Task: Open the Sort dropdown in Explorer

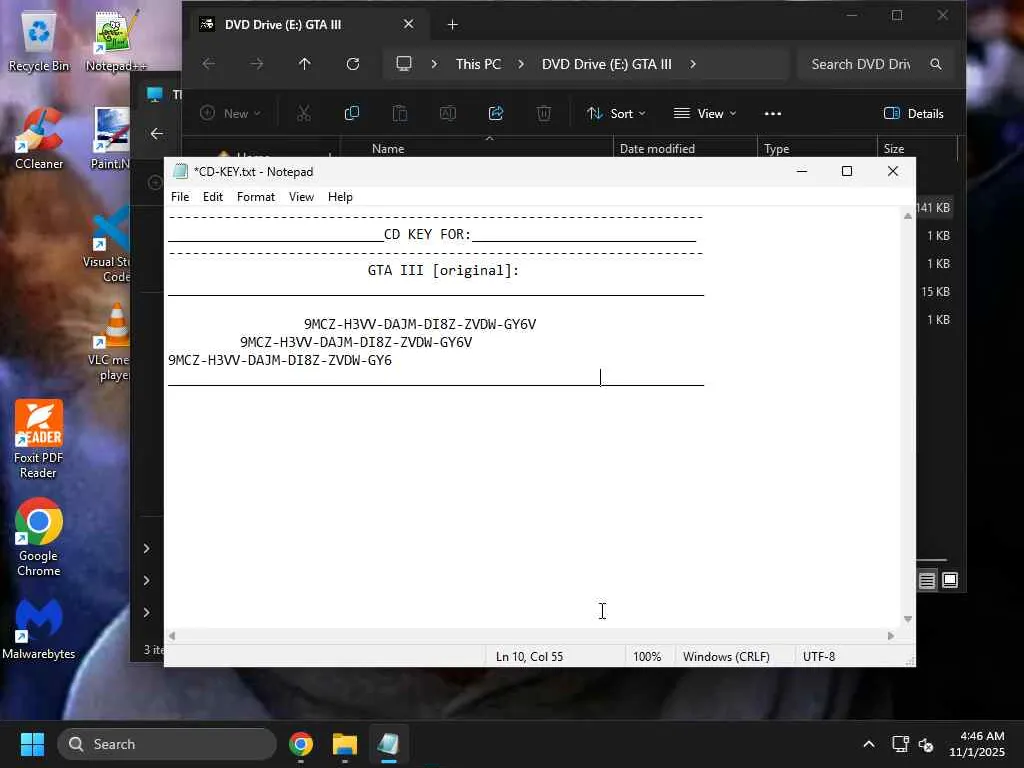Action: tap(616, 114)
